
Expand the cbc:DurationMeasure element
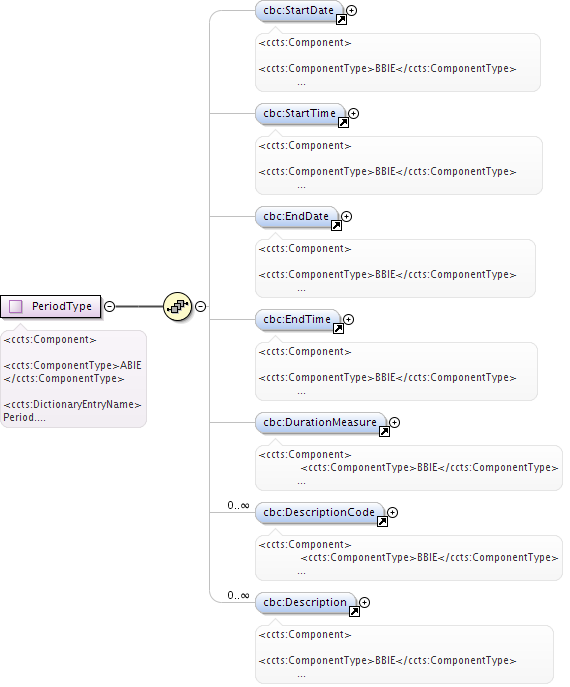click(395, 422)
